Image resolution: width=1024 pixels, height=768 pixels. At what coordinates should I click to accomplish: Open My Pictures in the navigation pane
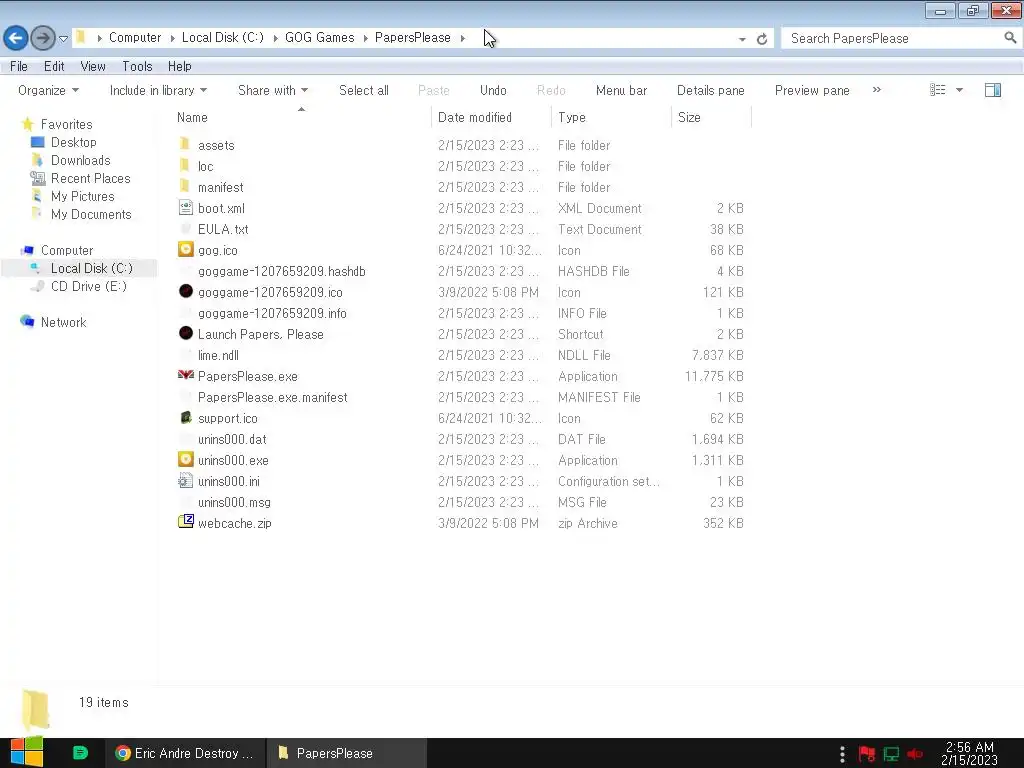click(82, 197)
